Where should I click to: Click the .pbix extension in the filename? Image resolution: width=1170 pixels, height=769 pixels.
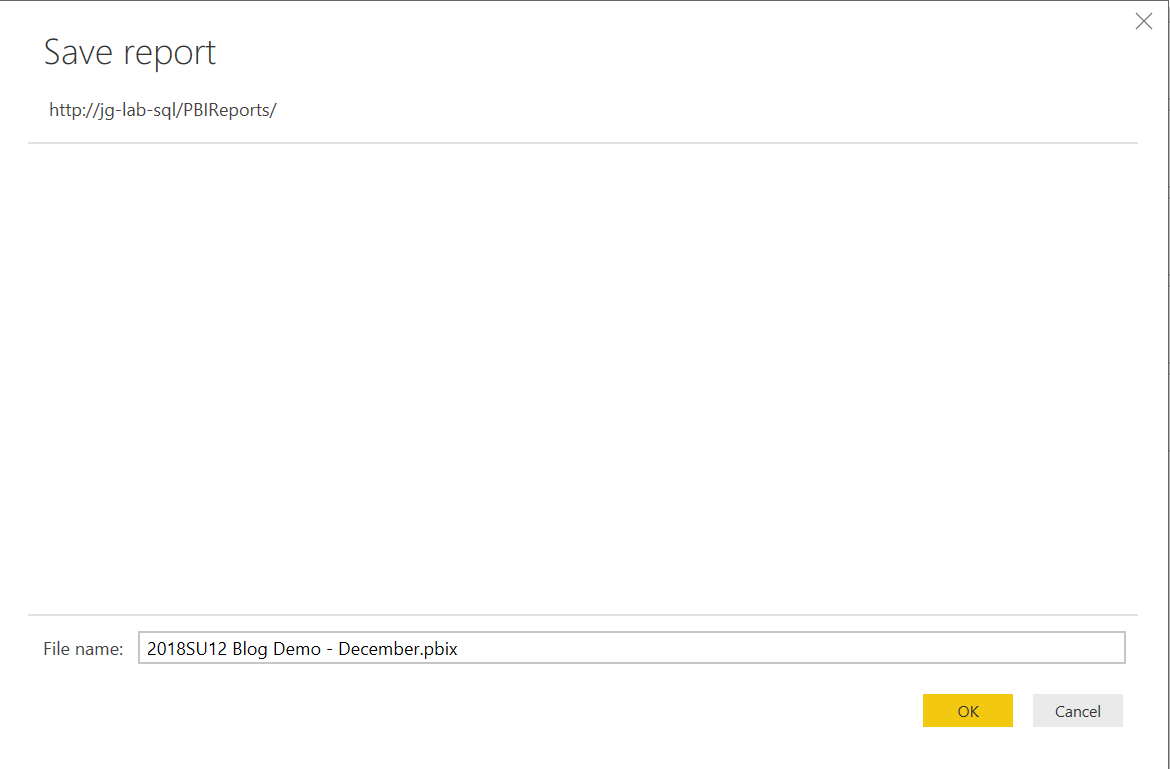(439, 649)
